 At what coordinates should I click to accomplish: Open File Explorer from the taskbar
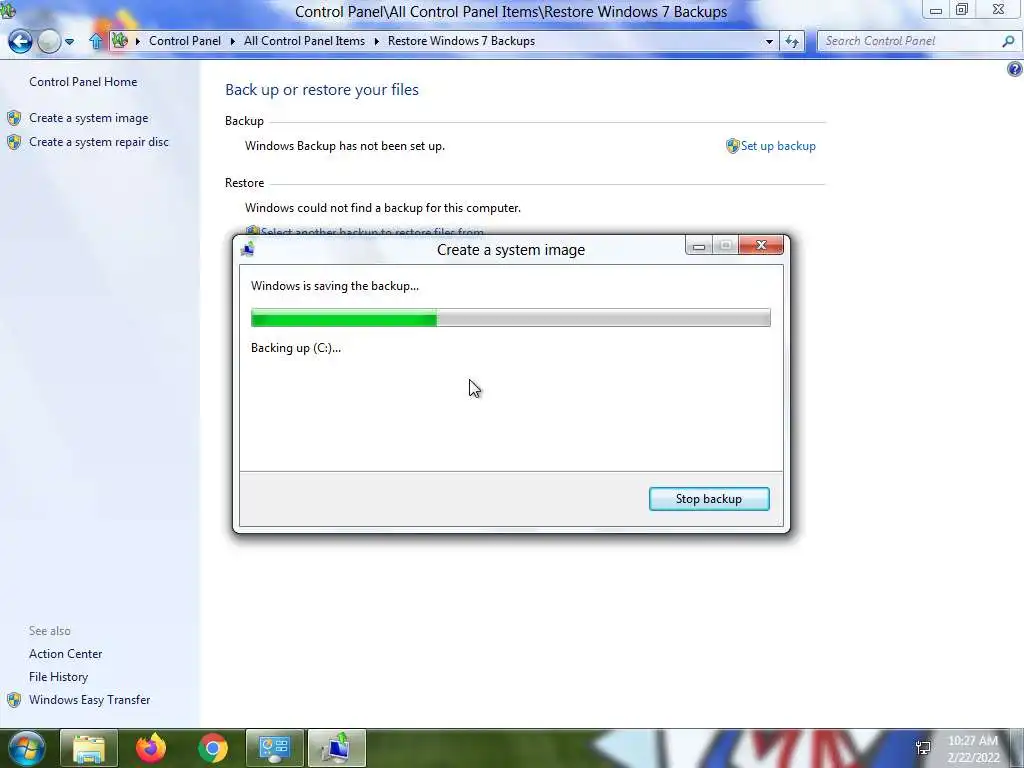coord(89,748)
